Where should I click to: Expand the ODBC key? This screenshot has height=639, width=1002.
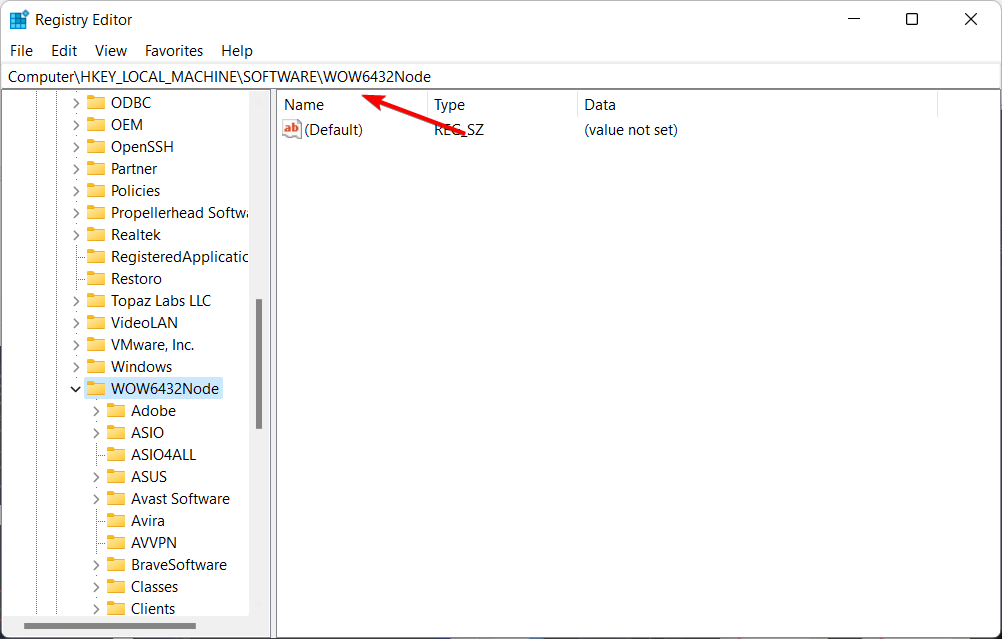(76, 103)
